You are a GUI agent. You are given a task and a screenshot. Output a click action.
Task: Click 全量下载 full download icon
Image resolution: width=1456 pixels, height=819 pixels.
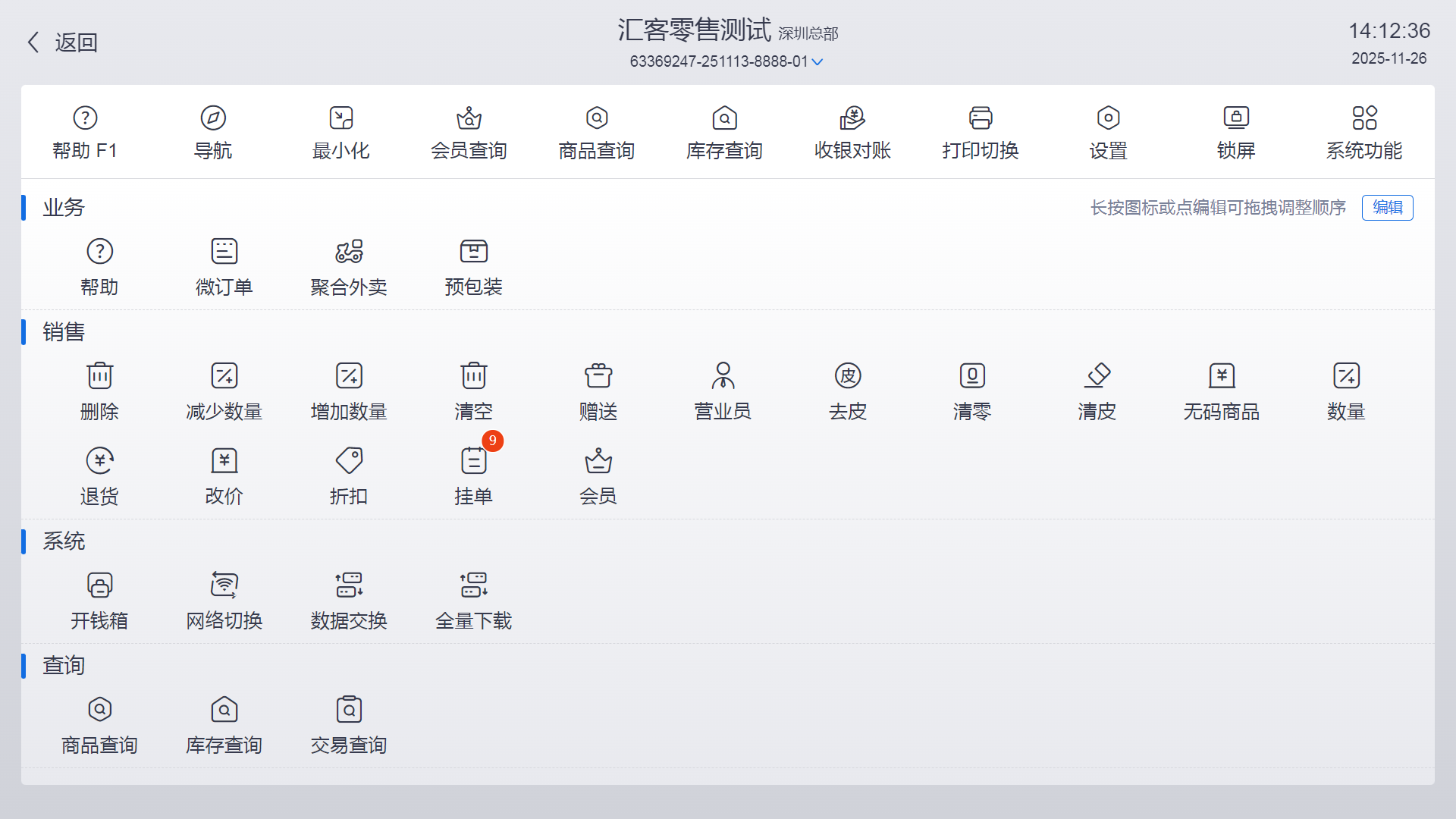click(x=474, y=585)
